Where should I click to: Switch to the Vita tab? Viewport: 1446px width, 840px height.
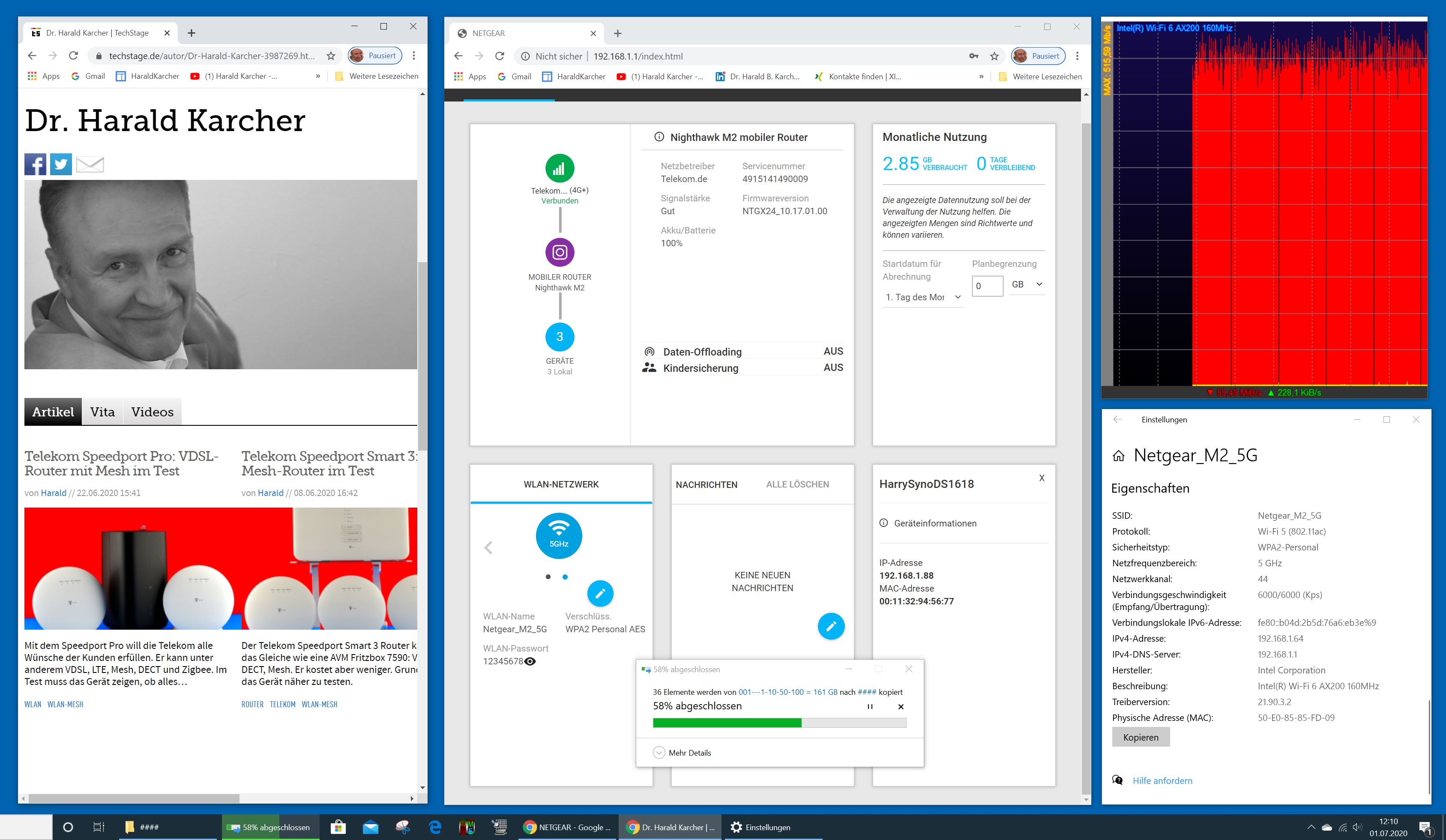[102, 412]
